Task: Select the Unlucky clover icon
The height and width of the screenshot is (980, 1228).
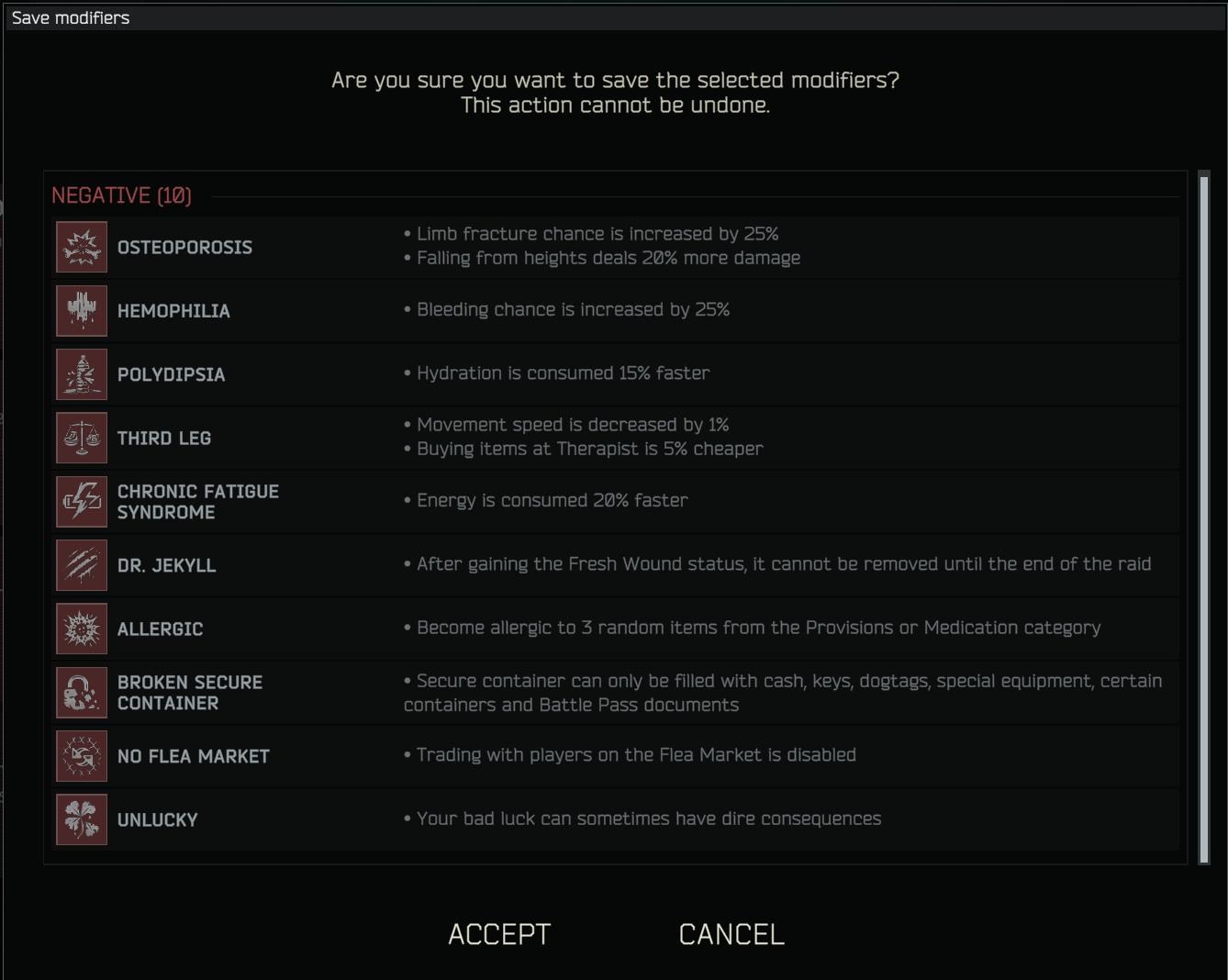Action: coord(82,819)
